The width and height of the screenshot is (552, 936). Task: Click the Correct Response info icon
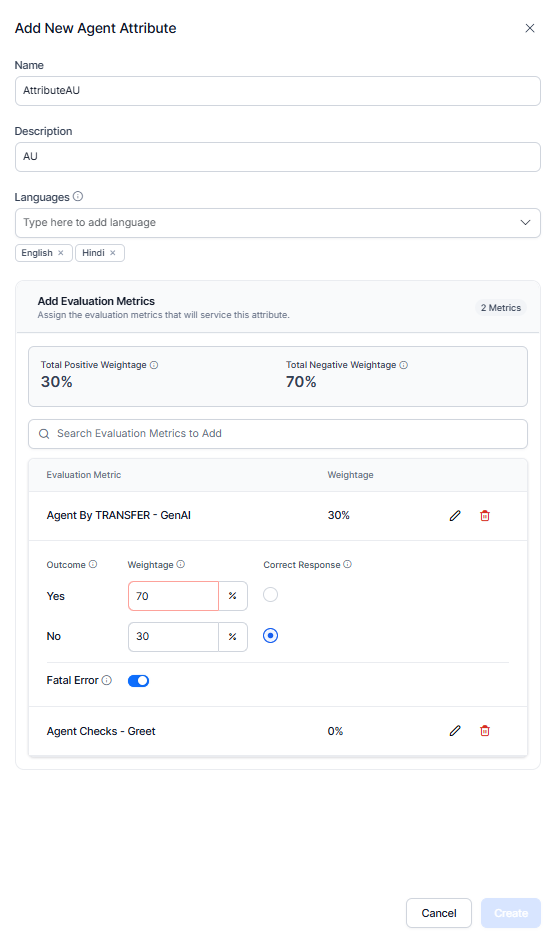(347, 564)
